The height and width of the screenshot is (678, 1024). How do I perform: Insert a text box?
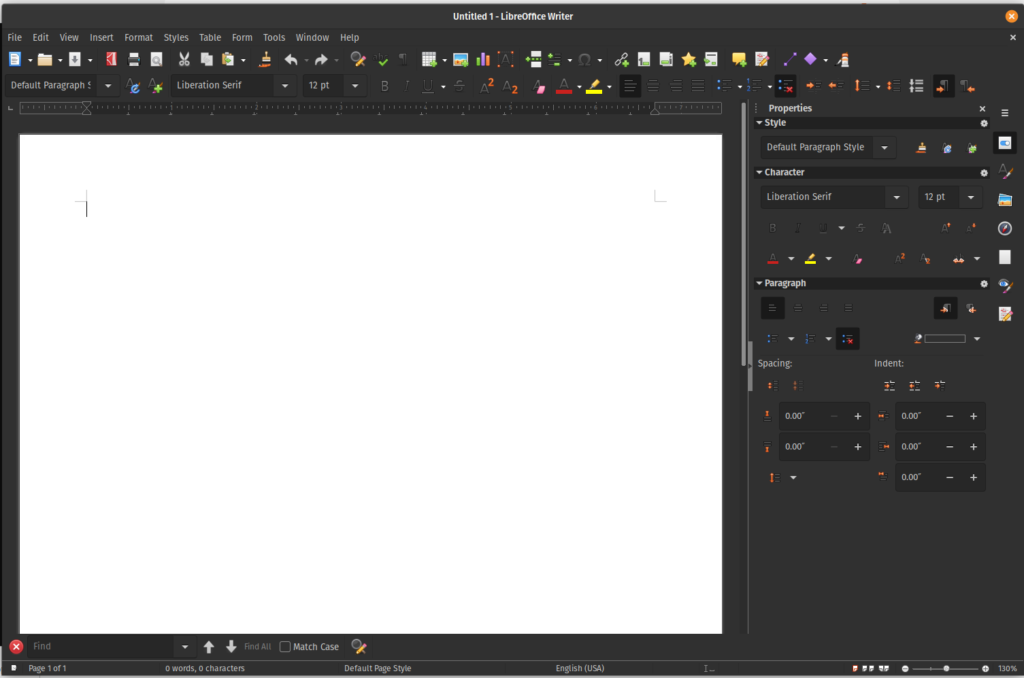(x=505, y=59)
